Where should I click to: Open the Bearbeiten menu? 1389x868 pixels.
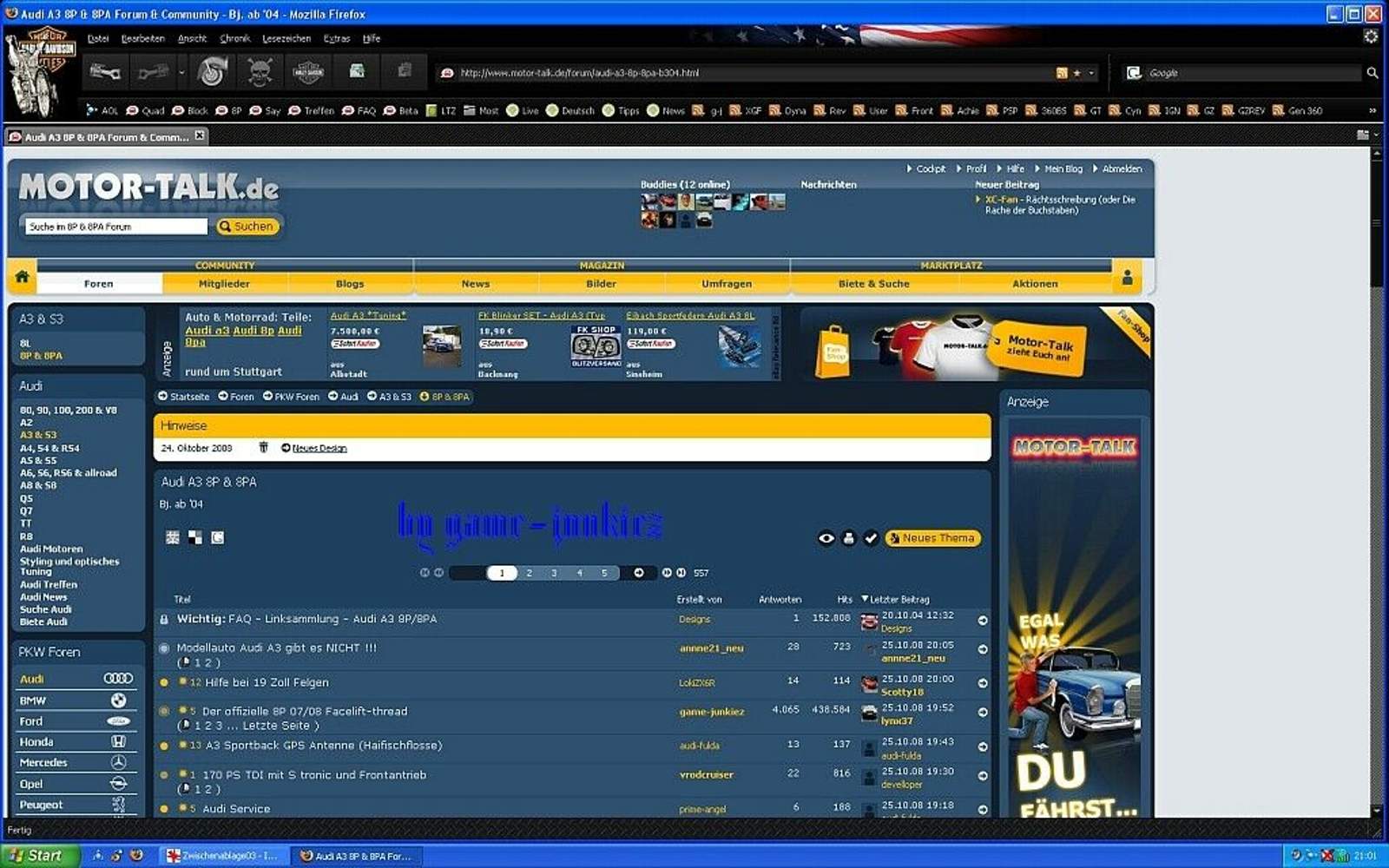[142, 38]
